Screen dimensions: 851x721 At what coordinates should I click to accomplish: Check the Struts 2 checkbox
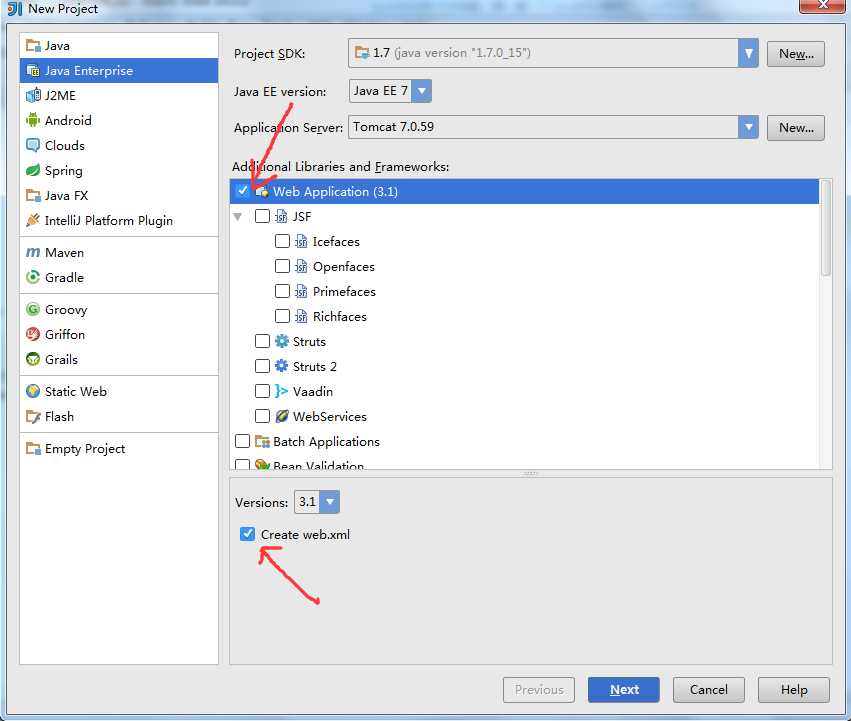click(262, 366)
